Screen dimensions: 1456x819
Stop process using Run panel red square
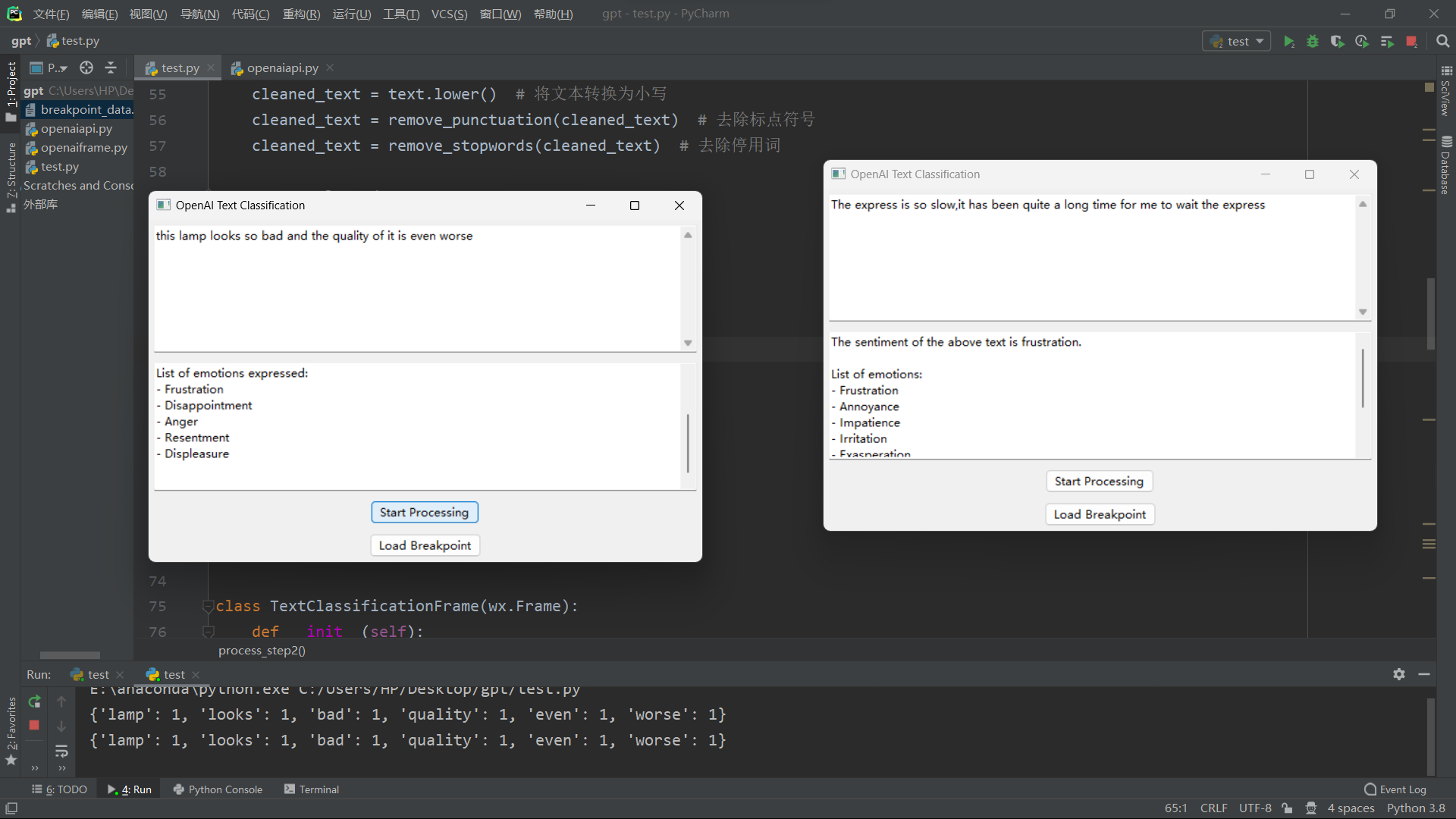coord(34,726)
